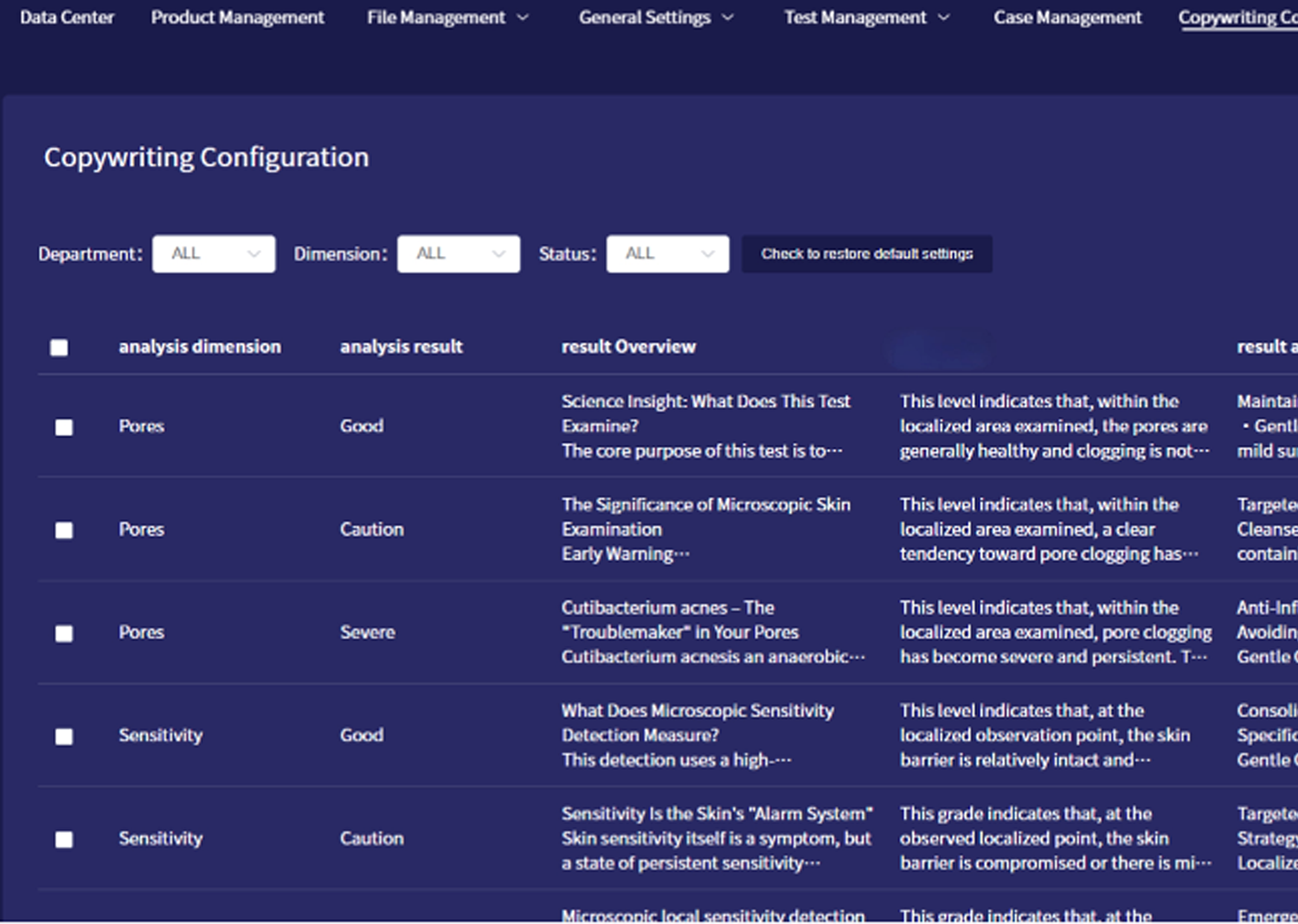
Task: Open Case Management page
Action: [x=1067, y=17]
